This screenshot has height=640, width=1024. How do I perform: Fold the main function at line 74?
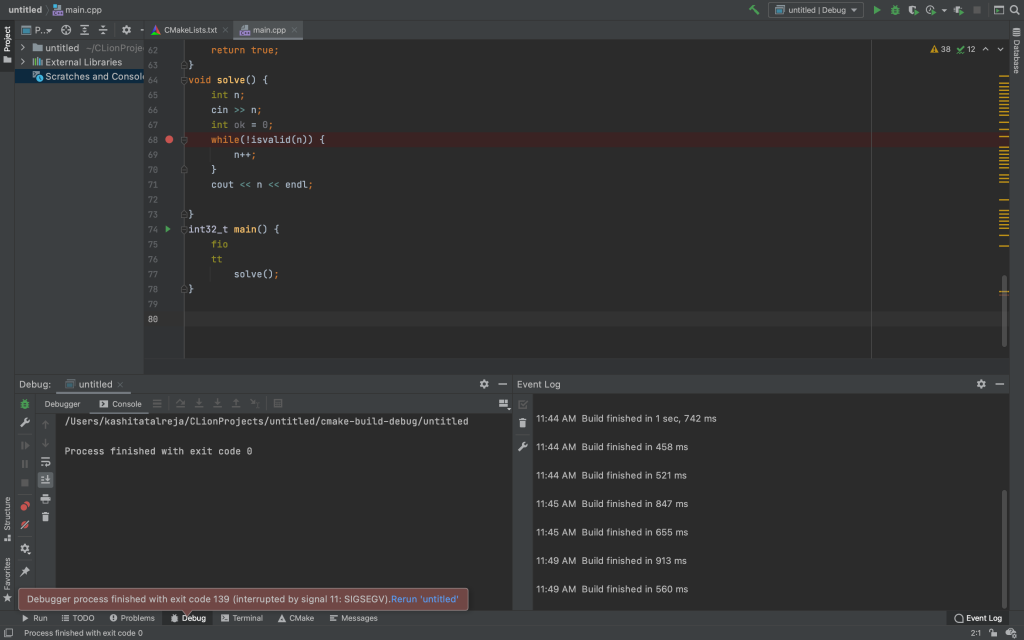(x=184, y=229)
